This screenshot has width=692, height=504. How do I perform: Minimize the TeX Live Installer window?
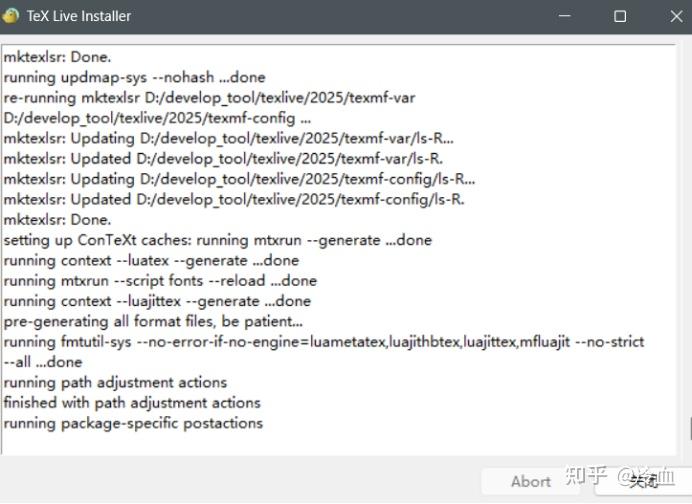[x=564, y=16]
